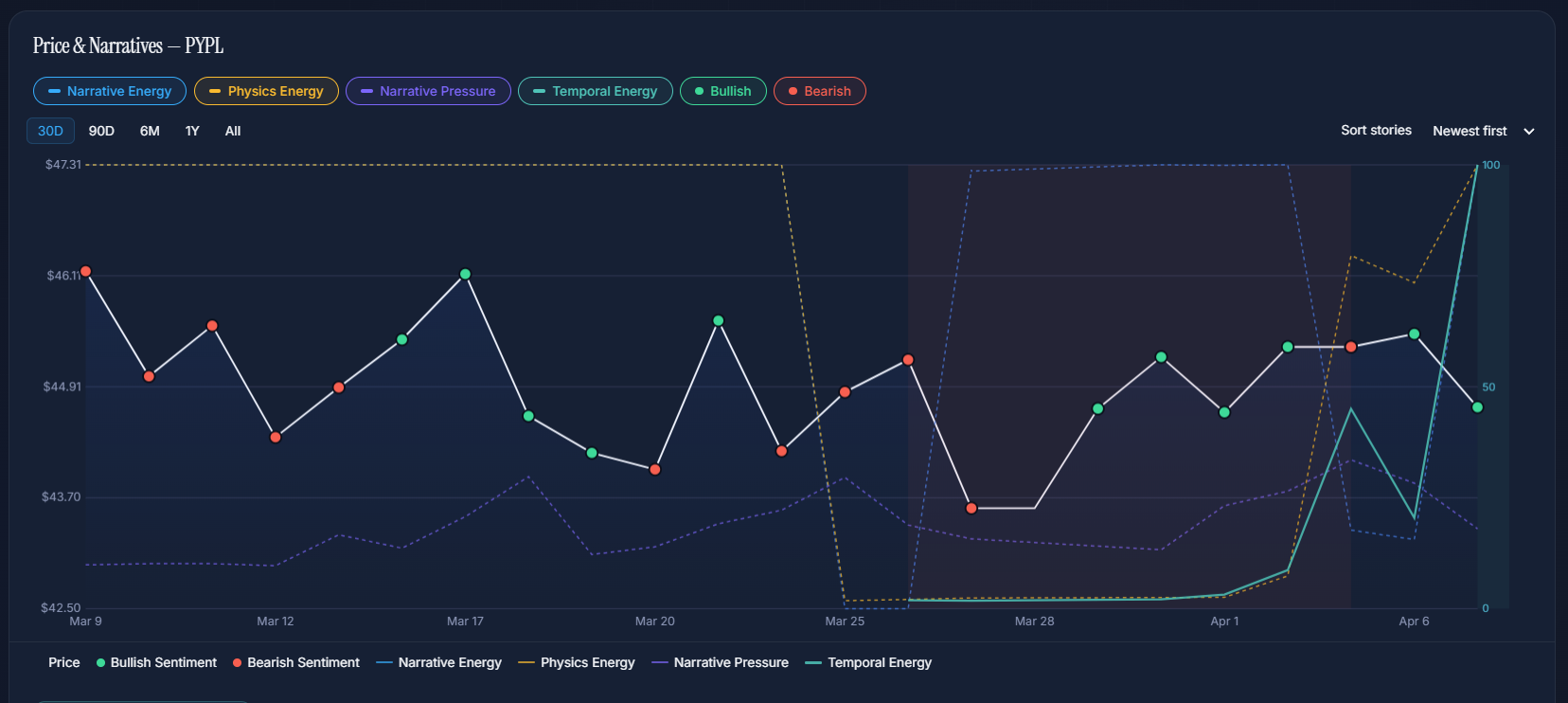Toggle the Narrative Energy series pill
1568x703 pixels.
(x=110, y=91)
